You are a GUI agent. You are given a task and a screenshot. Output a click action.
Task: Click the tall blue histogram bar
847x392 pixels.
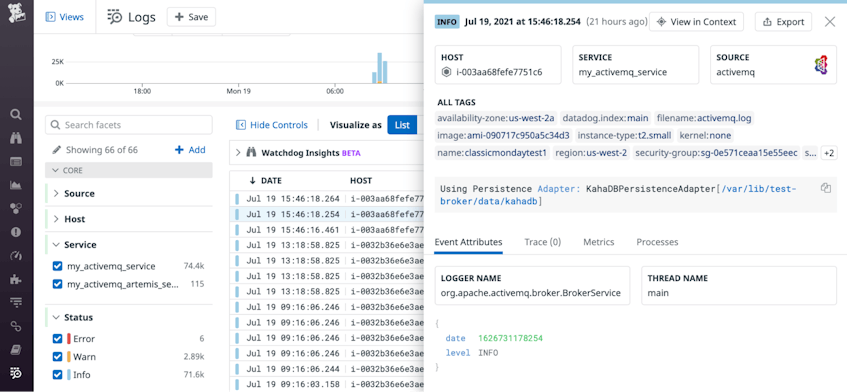[380, 68]
